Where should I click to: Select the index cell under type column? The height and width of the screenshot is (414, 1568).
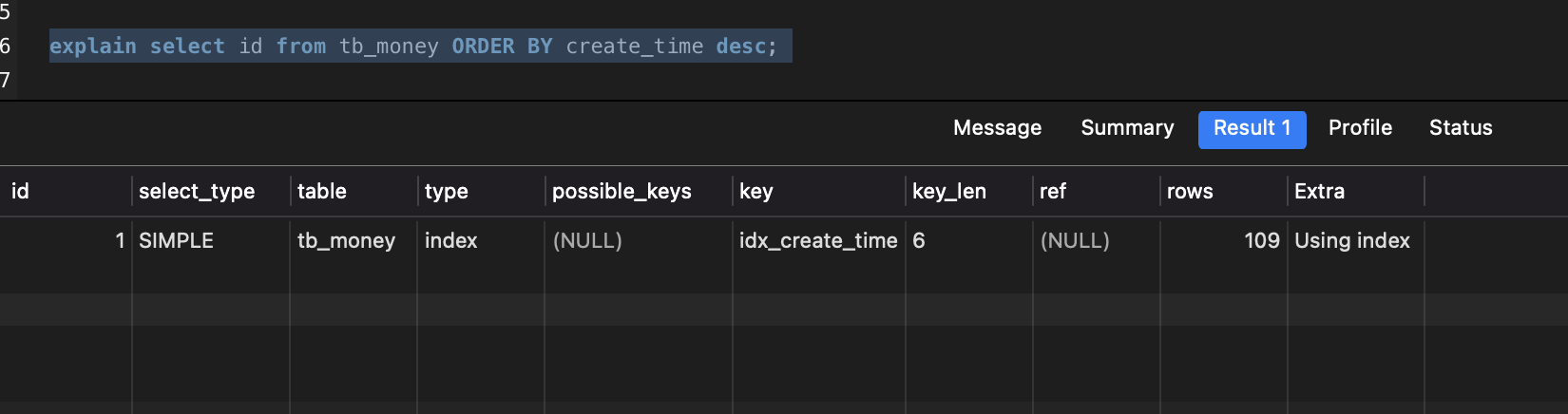(x=450, y=241)
